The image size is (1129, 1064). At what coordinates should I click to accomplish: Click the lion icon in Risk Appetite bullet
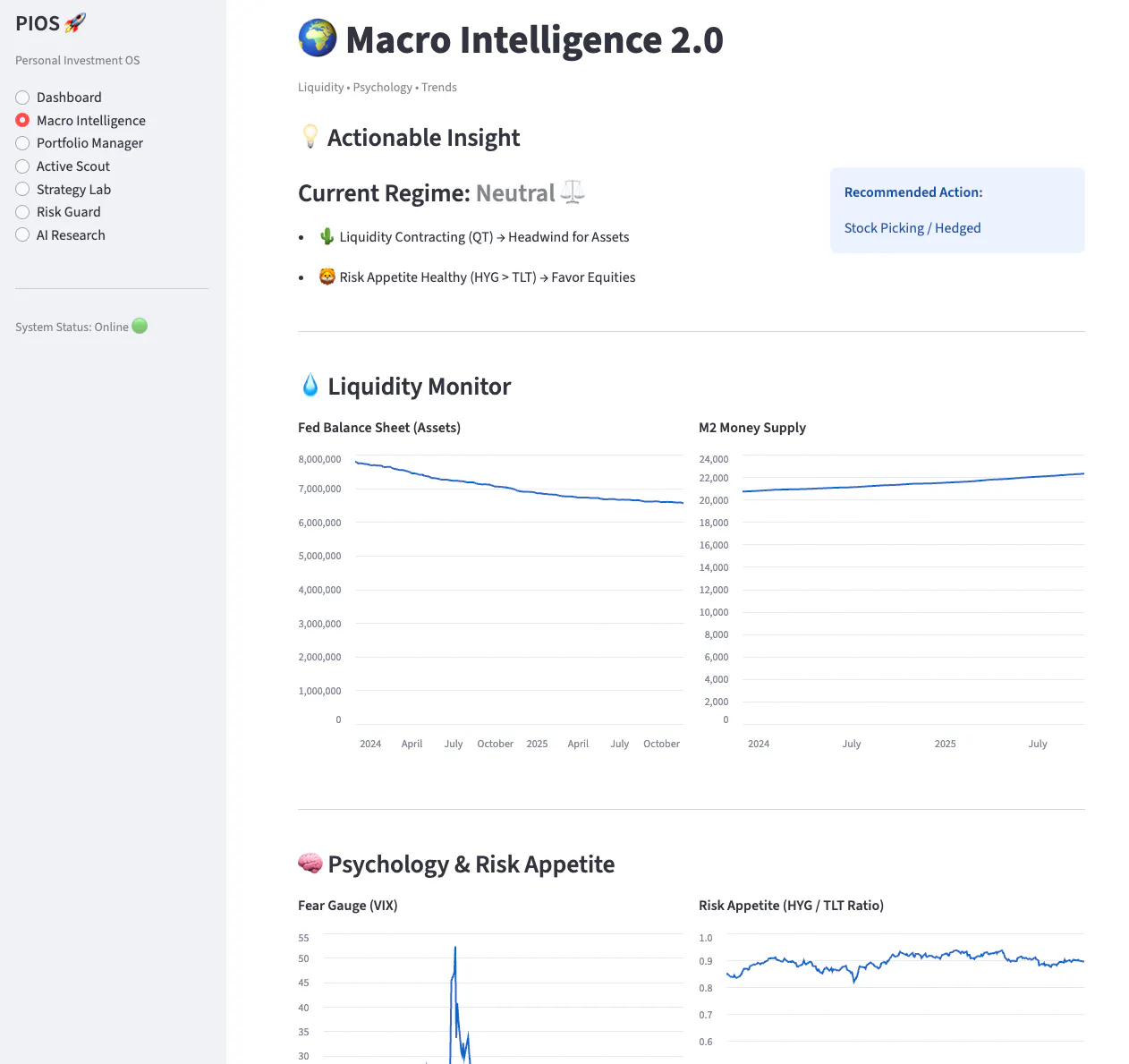(327, 277)
